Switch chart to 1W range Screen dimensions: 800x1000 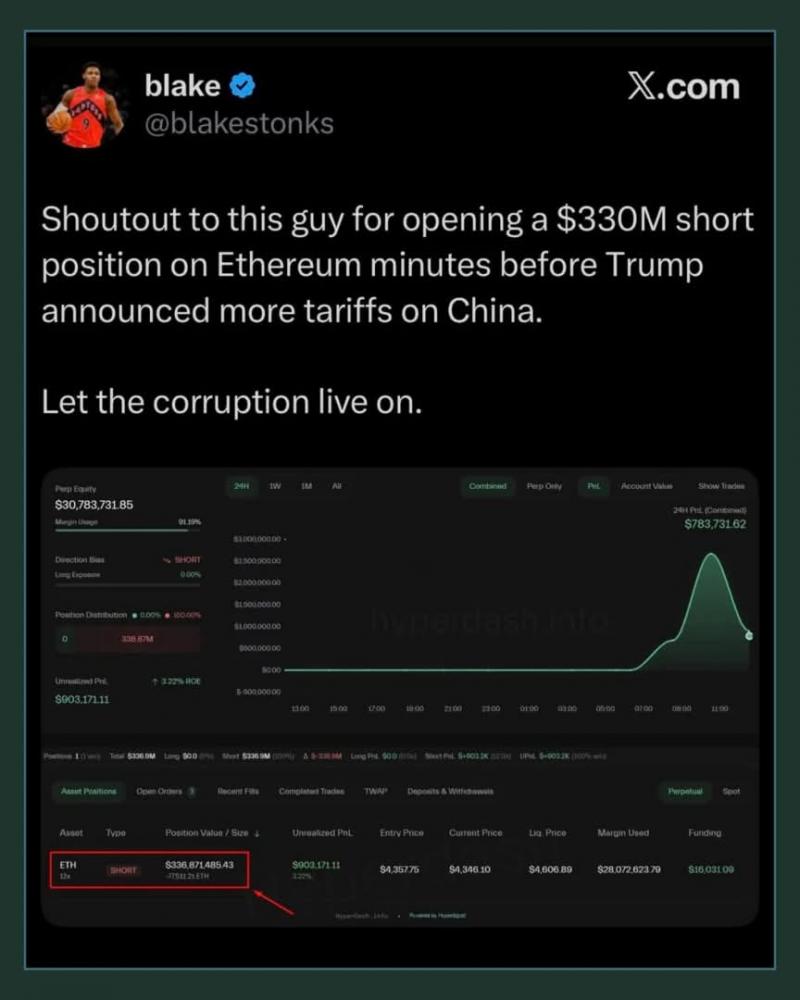coord(274,486)
